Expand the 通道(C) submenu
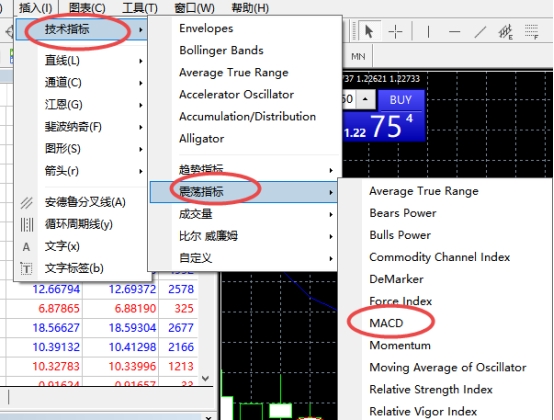This screenshot has height=420, width=554. 81,83
